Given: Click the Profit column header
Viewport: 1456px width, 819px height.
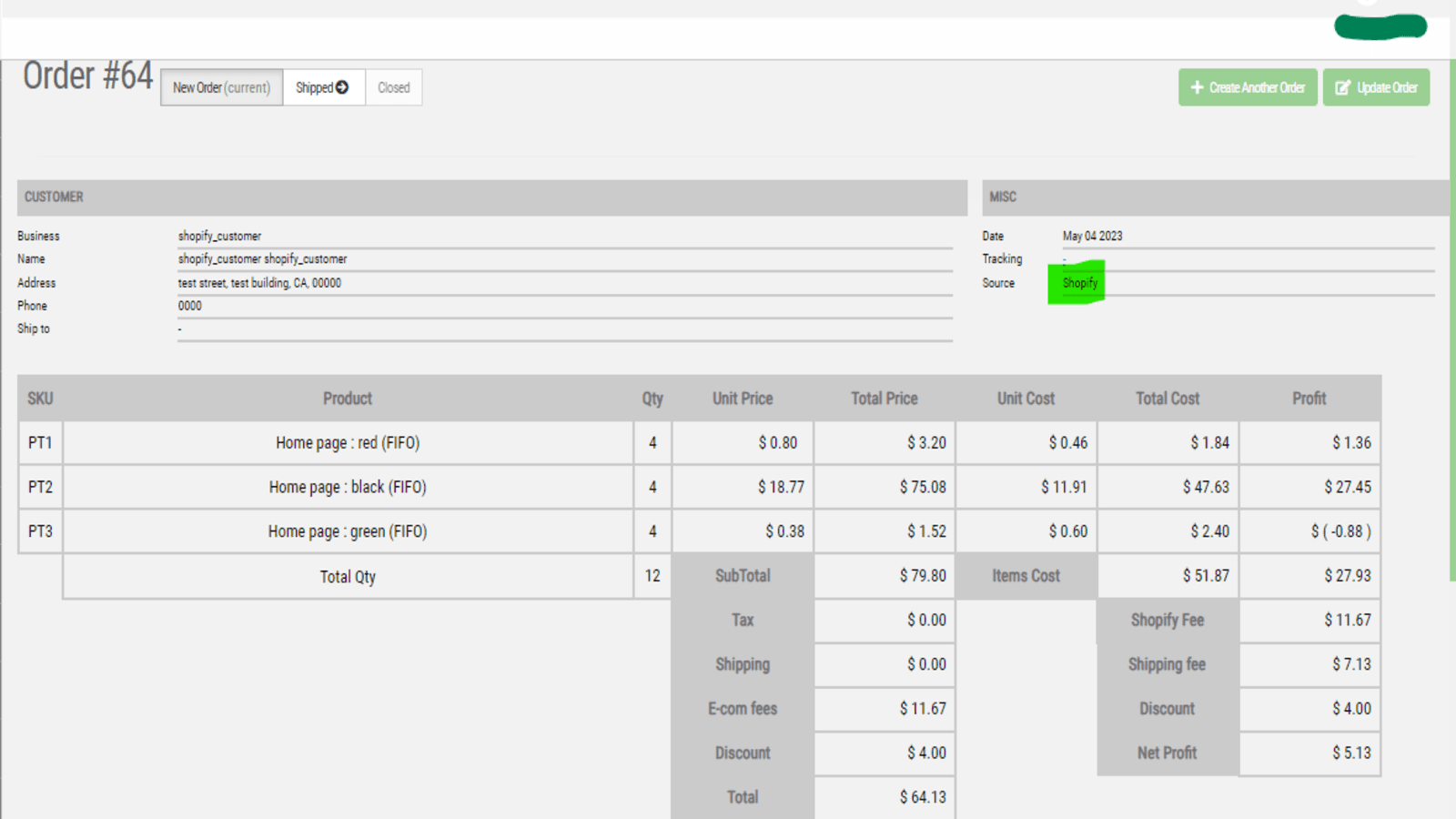Looking at the screenshot, I should coord(1309,399).
